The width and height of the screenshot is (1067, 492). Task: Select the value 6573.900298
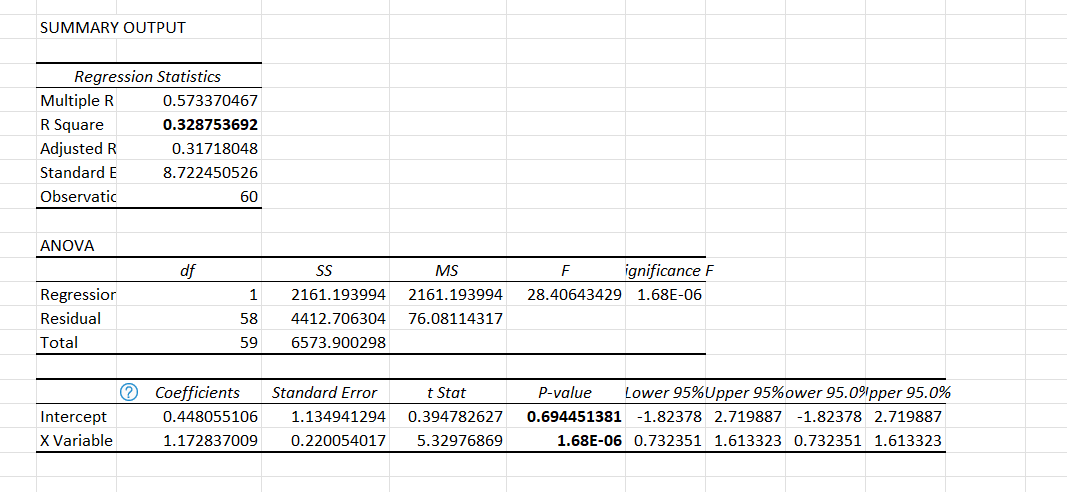338,343
